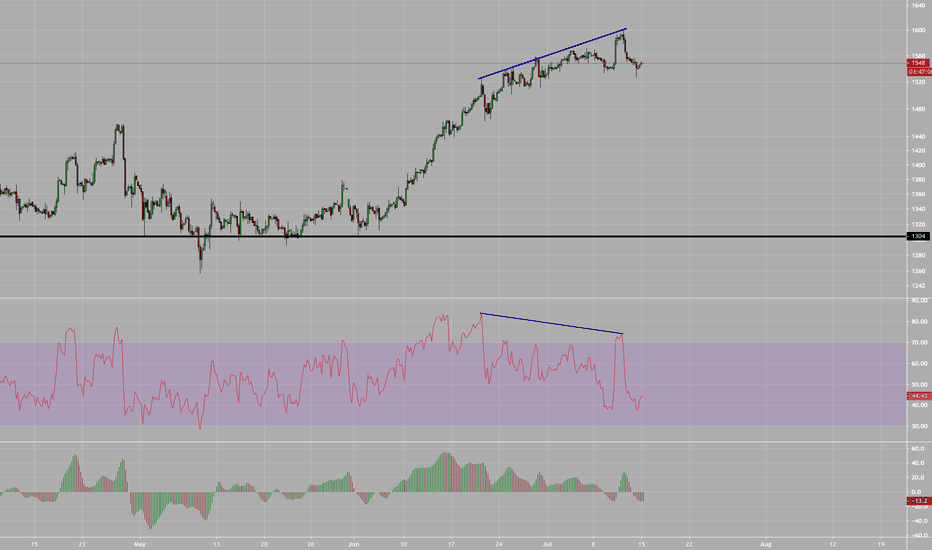The image size is (932, 550).
Task: Click the red 1548 current price label
Action: pyautogui.click(x=918, y=63)
